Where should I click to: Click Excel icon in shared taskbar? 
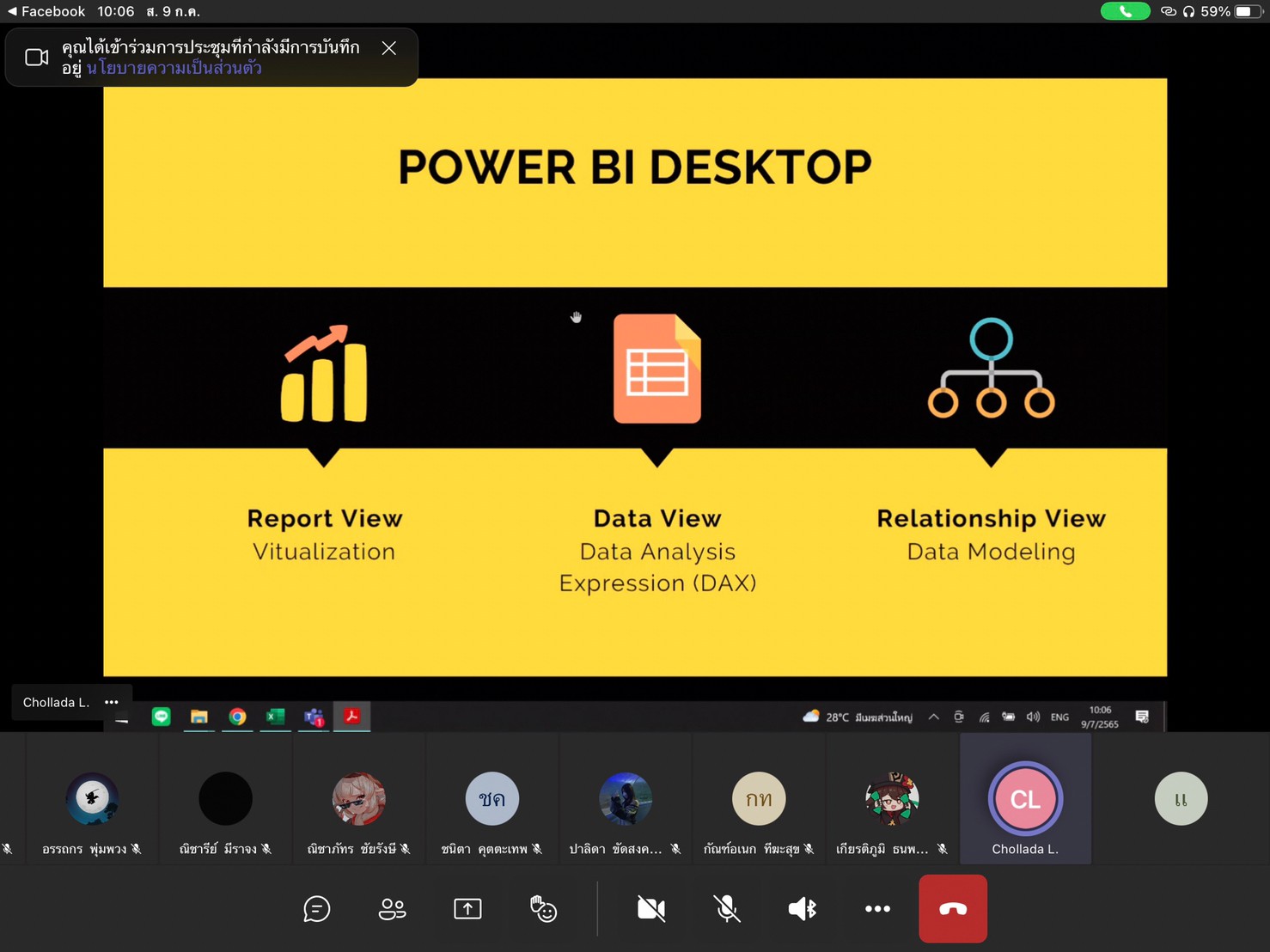click(x=275, y=717)
